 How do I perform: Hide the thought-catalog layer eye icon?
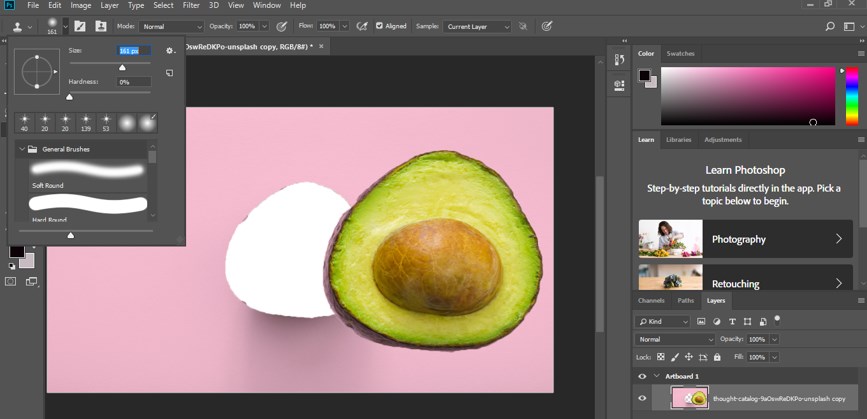642,398
